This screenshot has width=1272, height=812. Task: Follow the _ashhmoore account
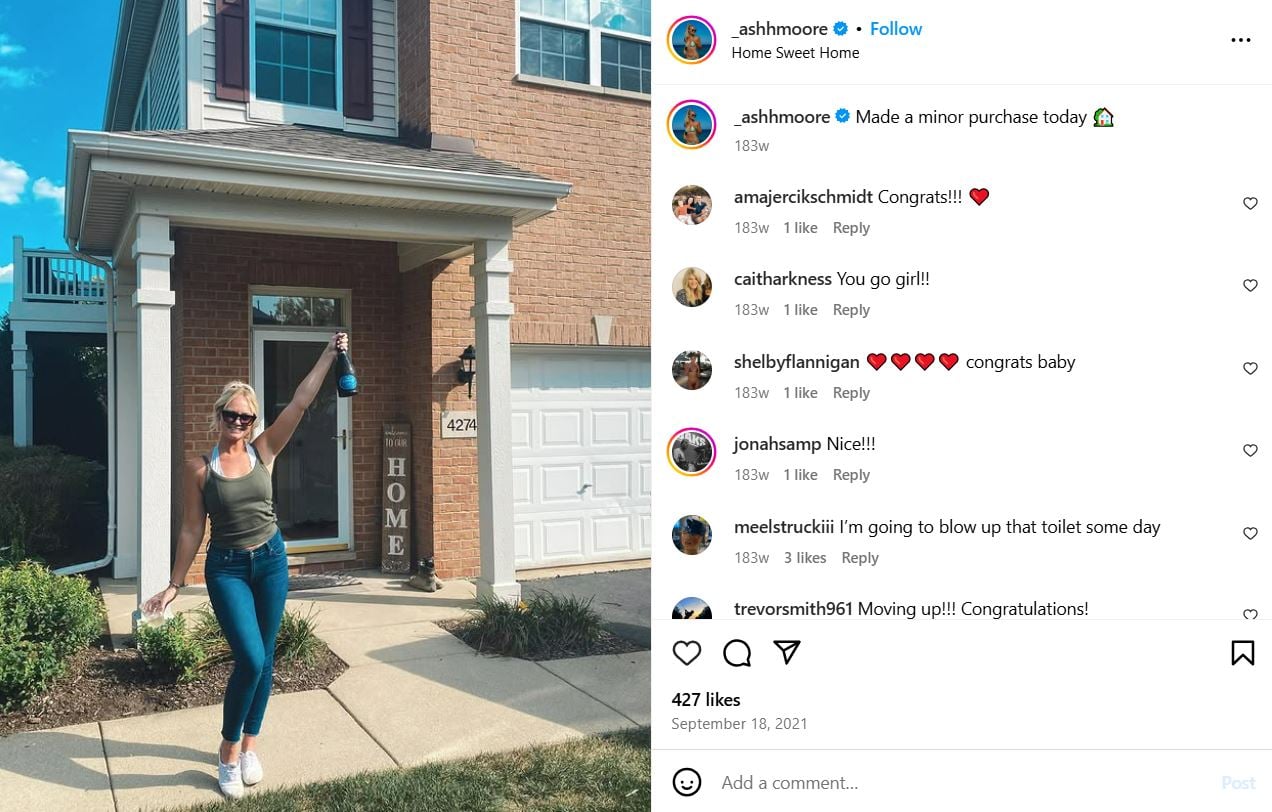[896, 29]
